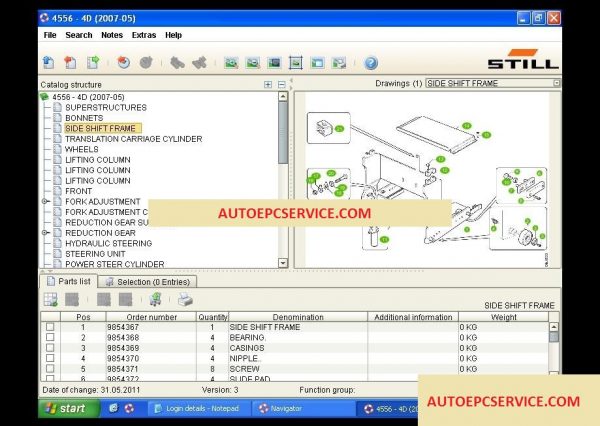Click the red back-arrow document toolbar icon

[70, 62]
